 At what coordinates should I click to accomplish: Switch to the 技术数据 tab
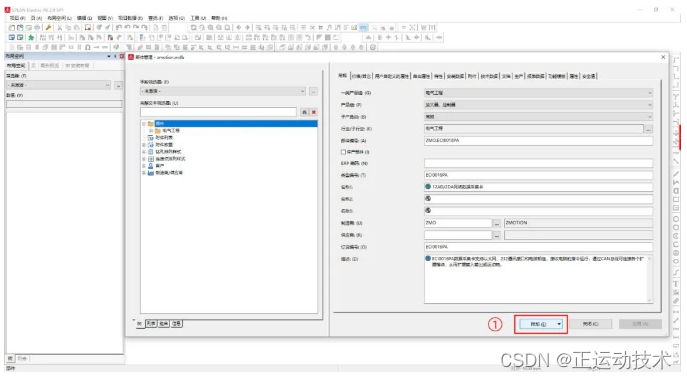pyautogui.click(x=489, y=76)
